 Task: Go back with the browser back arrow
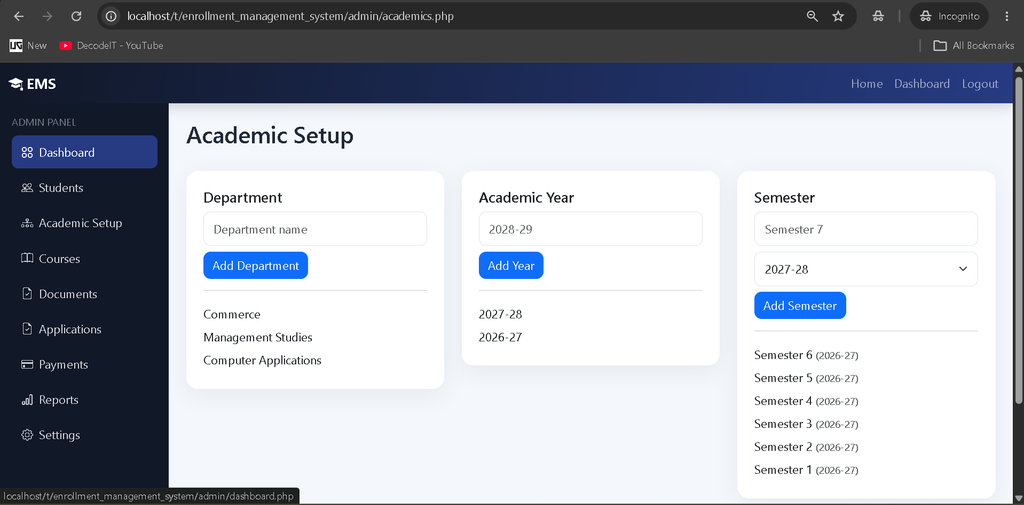pos(18,16)
